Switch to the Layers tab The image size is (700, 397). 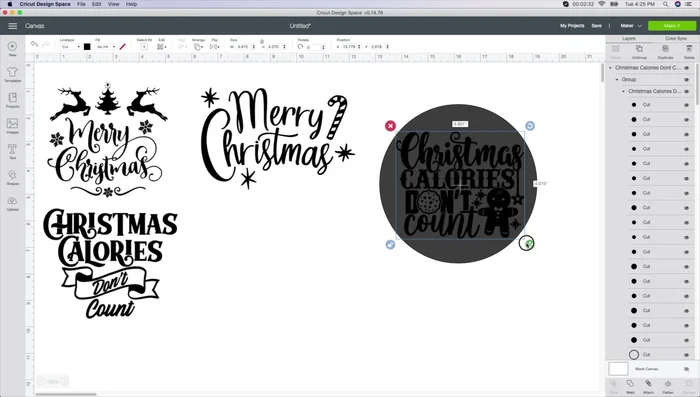pyautogui.click(x=629, y=38)
